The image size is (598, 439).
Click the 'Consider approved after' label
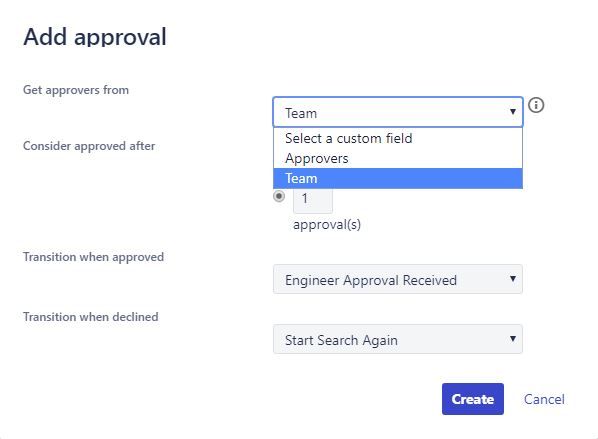tap(89, 146)
